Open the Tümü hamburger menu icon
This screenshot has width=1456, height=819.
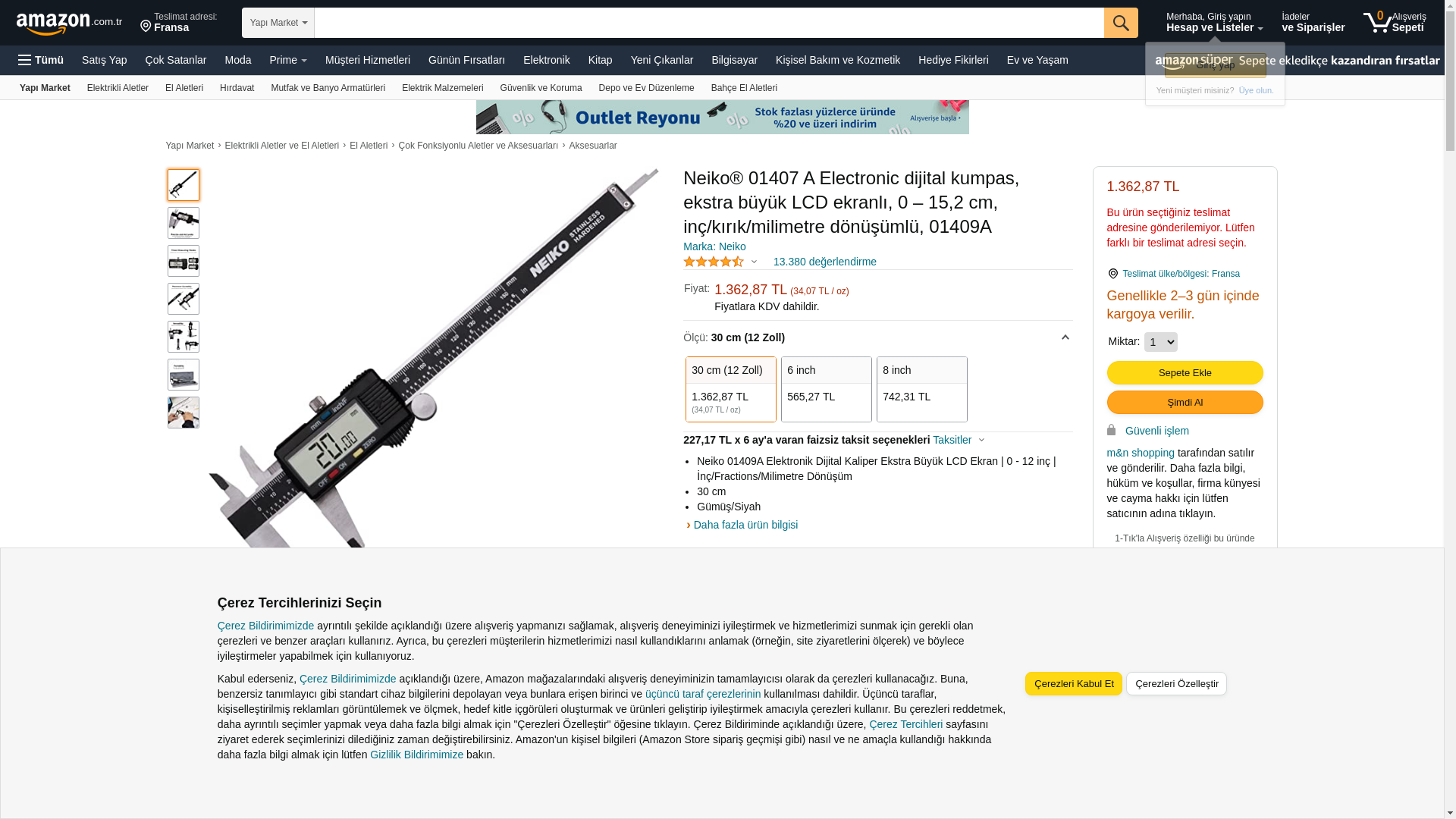point(25,60)
